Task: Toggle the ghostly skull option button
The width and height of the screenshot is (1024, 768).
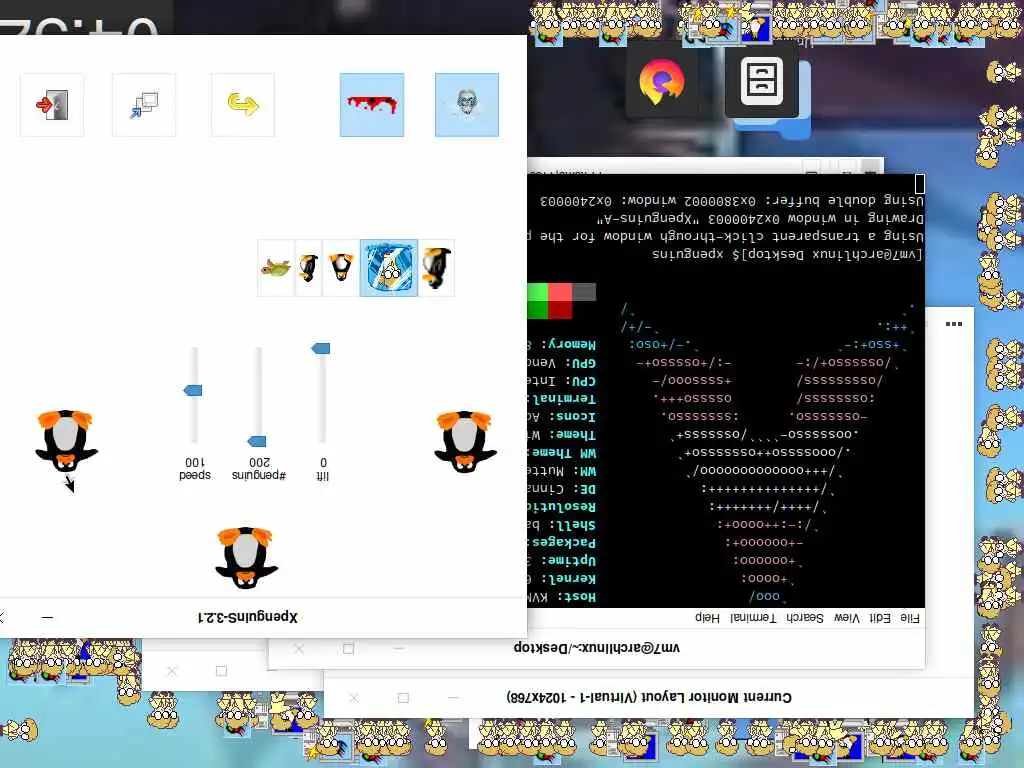Action: (x=467, y=104)
